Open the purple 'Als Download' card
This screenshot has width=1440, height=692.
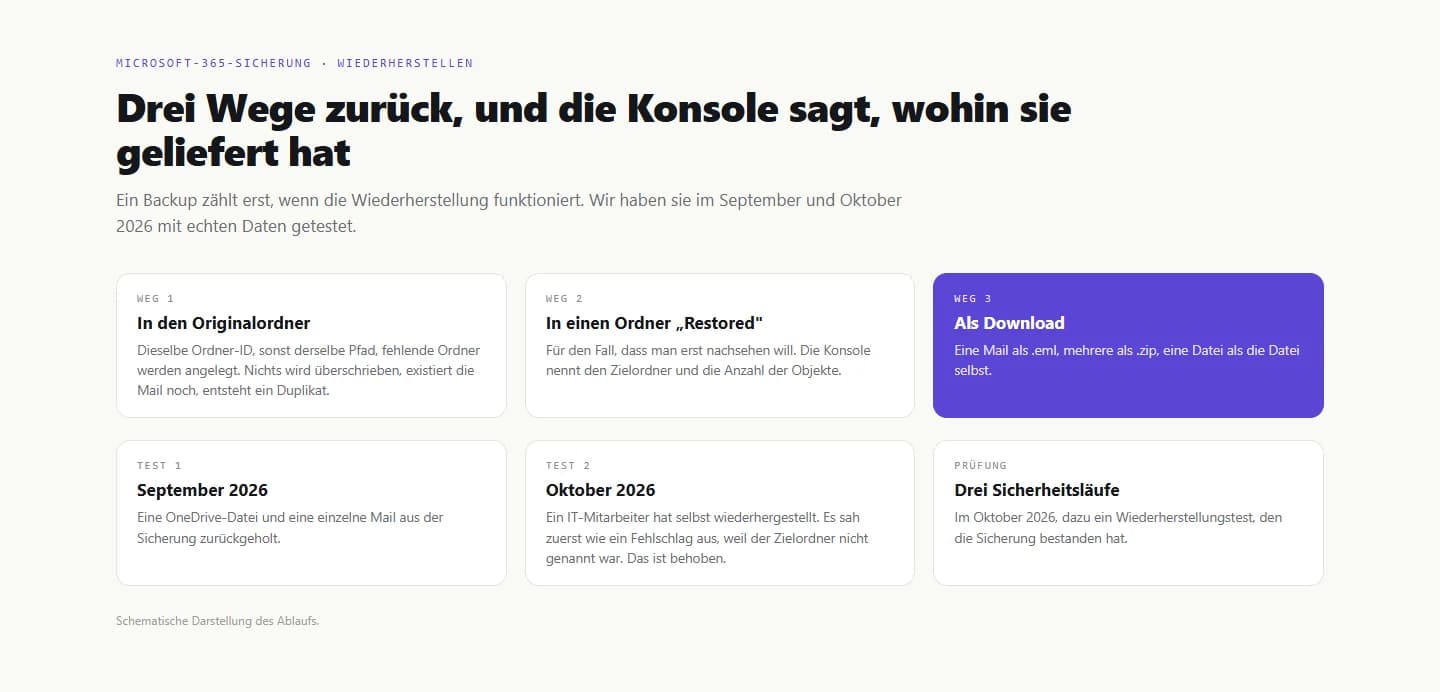(x=1128, y=345)
